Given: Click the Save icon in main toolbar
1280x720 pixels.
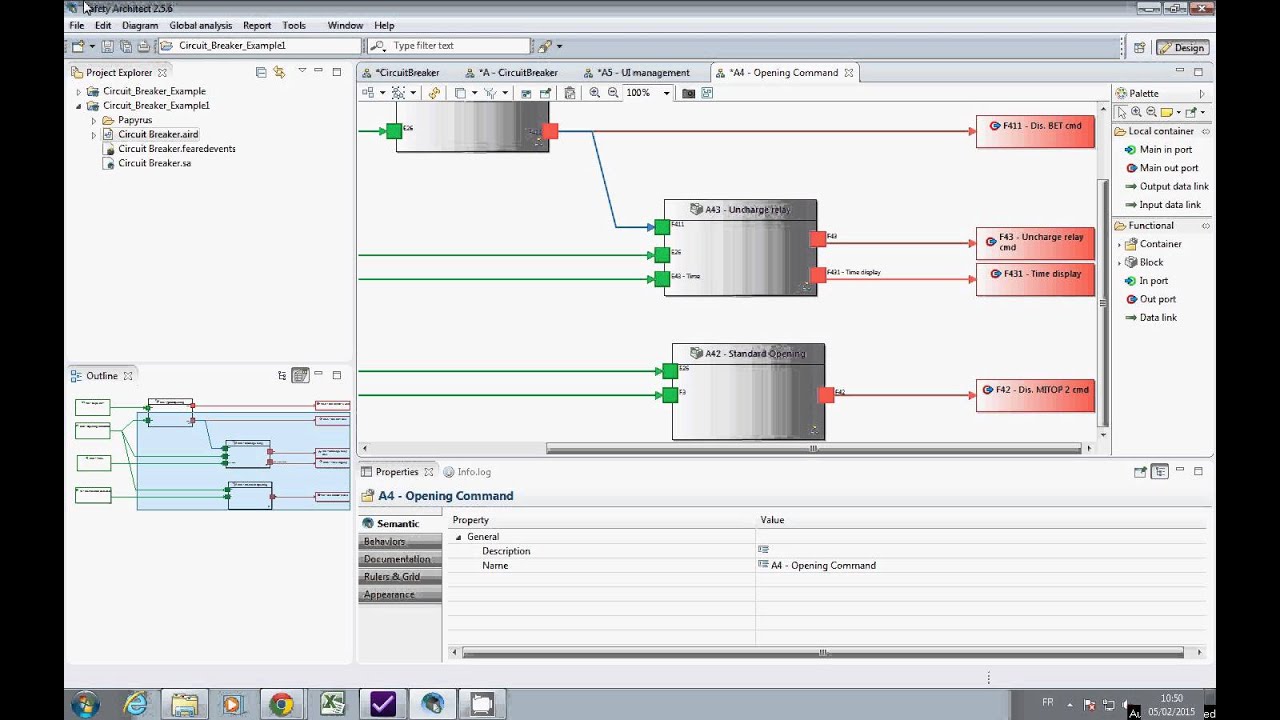Looking at the screenshot, I should pos(108,46).
